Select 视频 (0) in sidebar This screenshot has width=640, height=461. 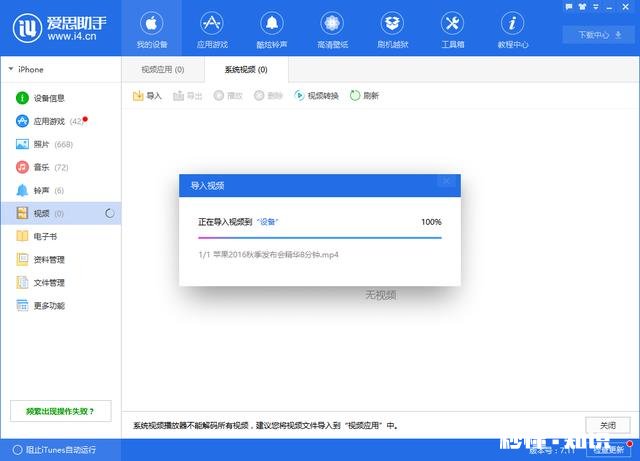tap(61, 213)
